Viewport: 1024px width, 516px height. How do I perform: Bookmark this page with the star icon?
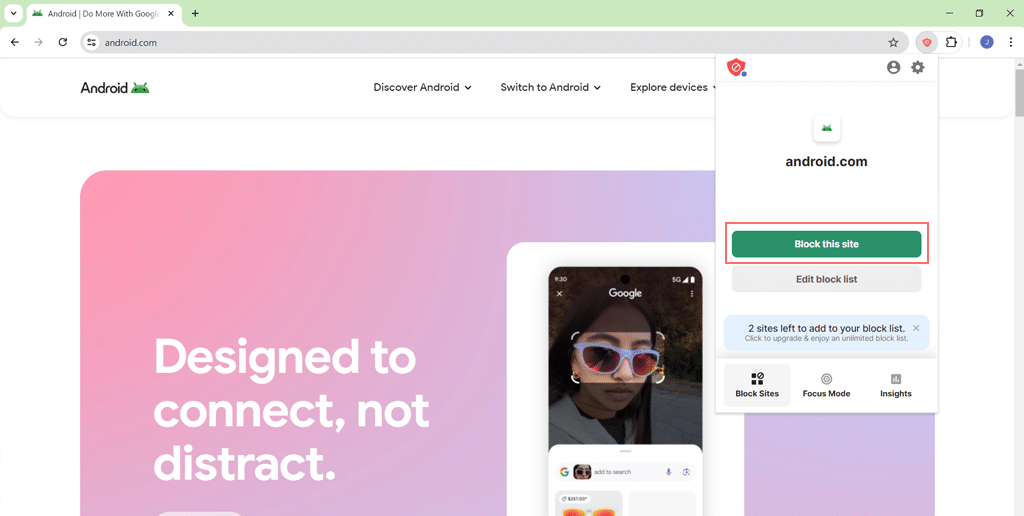893,42
